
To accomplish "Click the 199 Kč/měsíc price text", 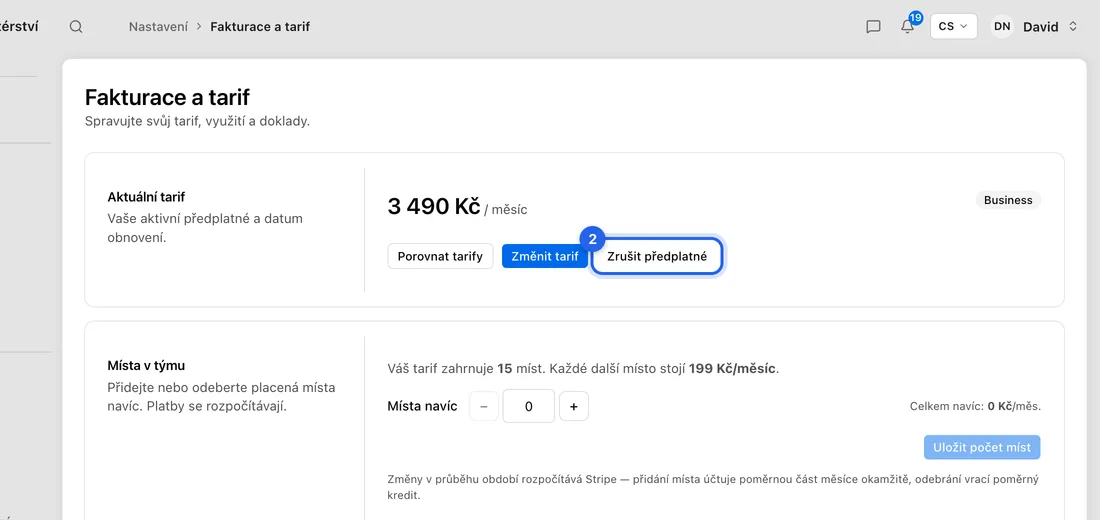I will 732,368.
